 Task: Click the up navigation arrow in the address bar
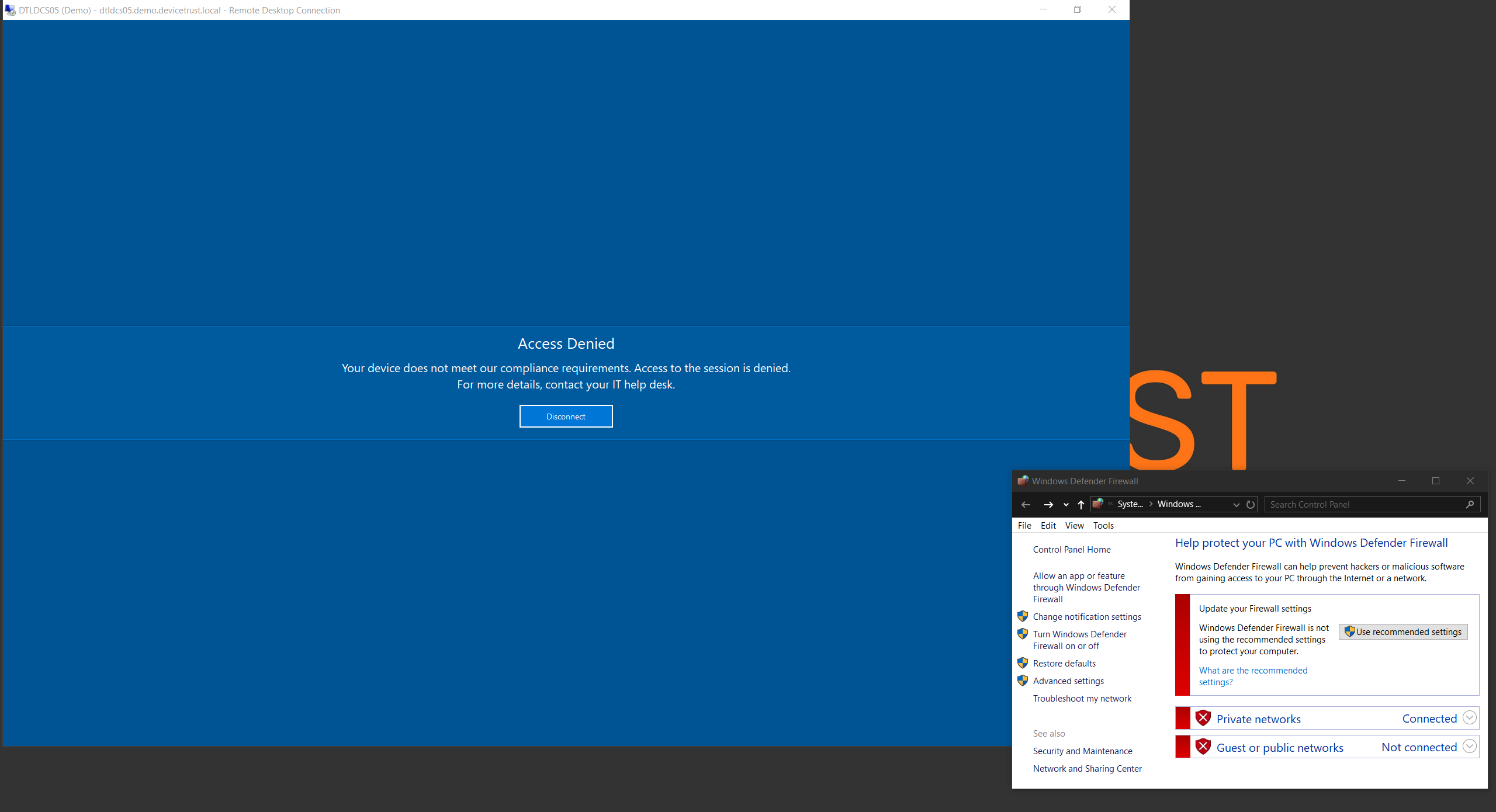pyautogui.click(x=1080, y=504)
